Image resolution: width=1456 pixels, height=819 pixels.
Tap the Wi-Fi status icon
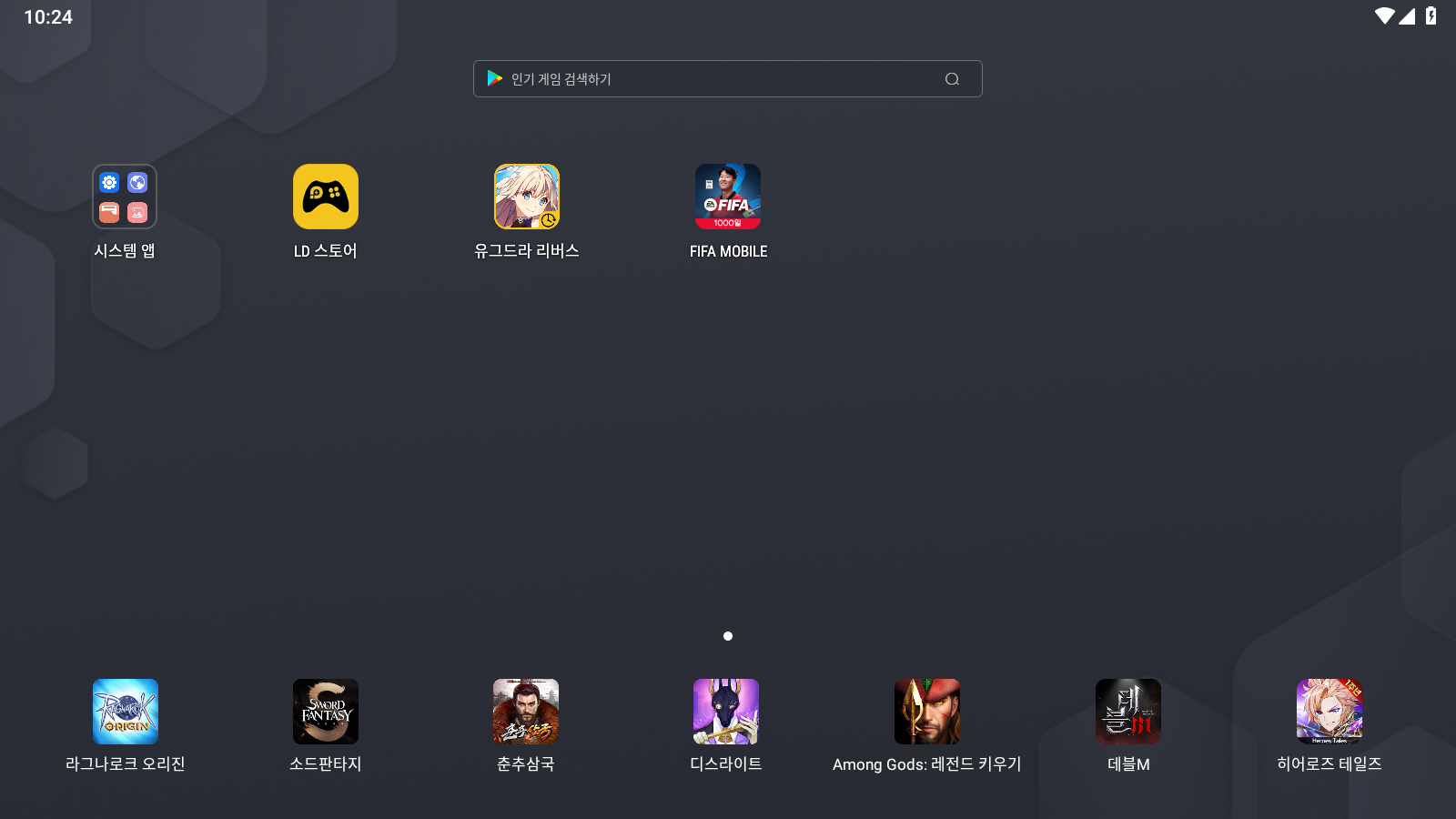(1385, 15)
